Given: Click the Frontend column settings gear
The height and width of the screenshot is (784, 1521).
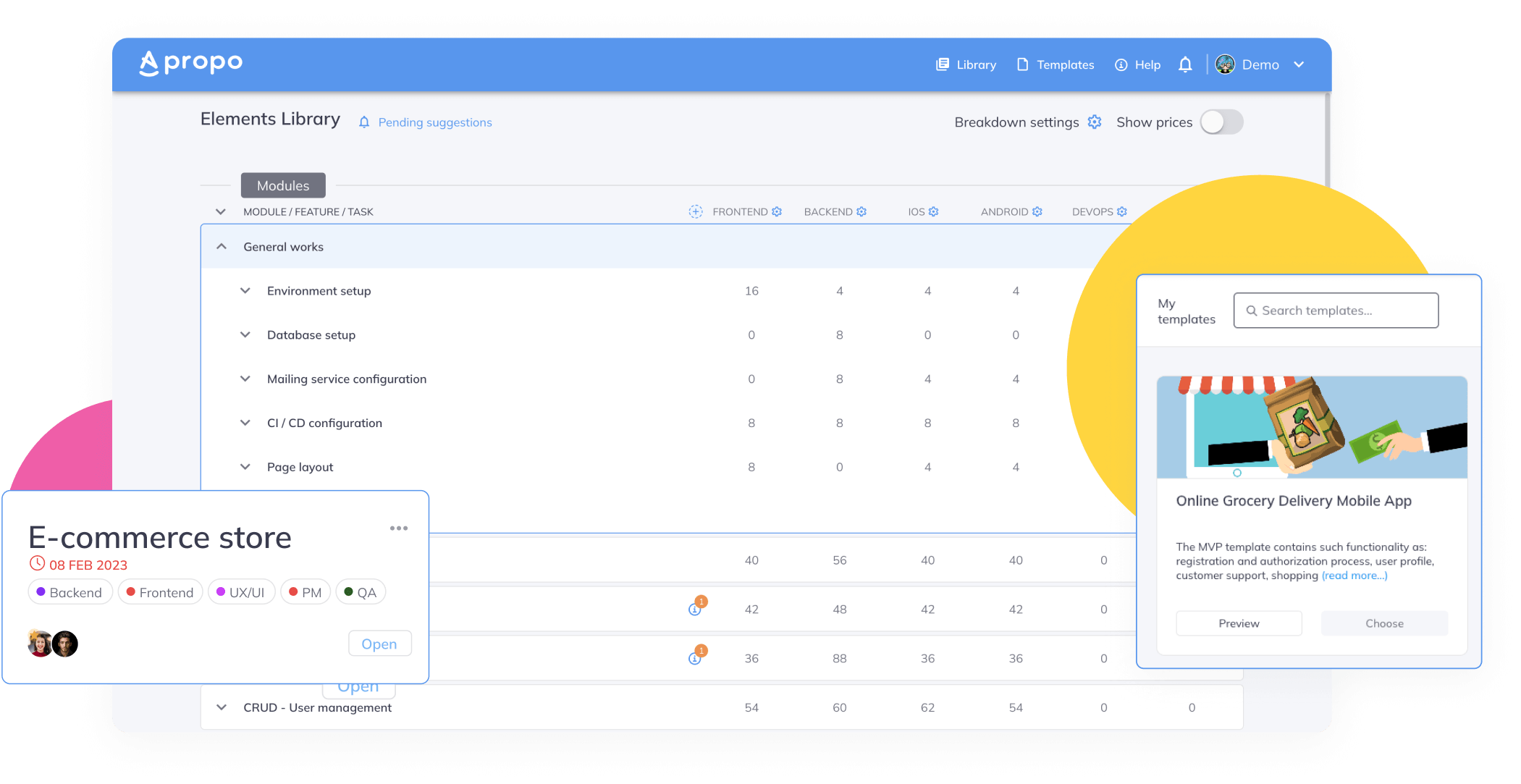Looking at the screenshot, I should [x=777, y=212].
